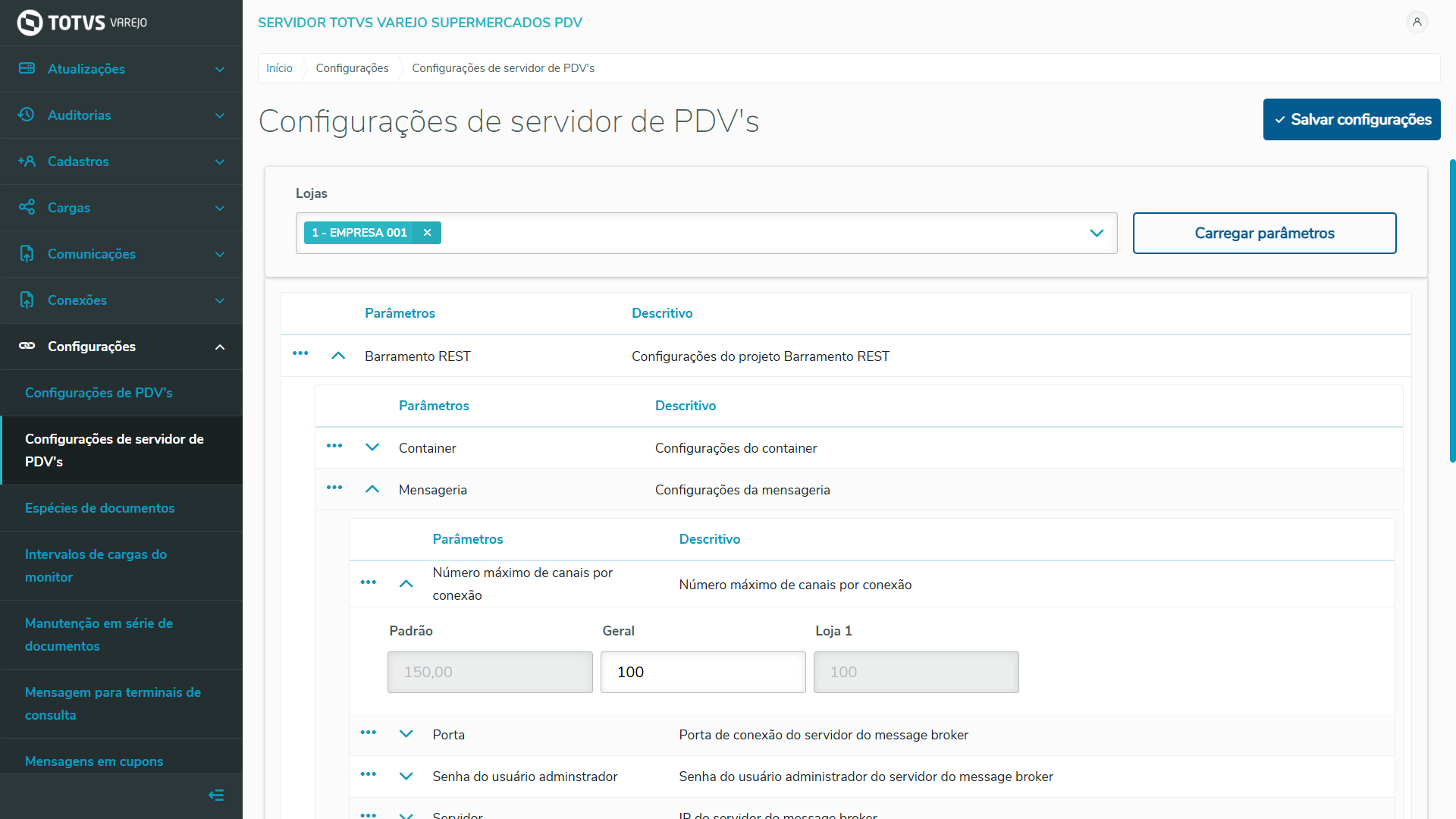Open options for Senha do usuário adminstrador

[369, 774]
